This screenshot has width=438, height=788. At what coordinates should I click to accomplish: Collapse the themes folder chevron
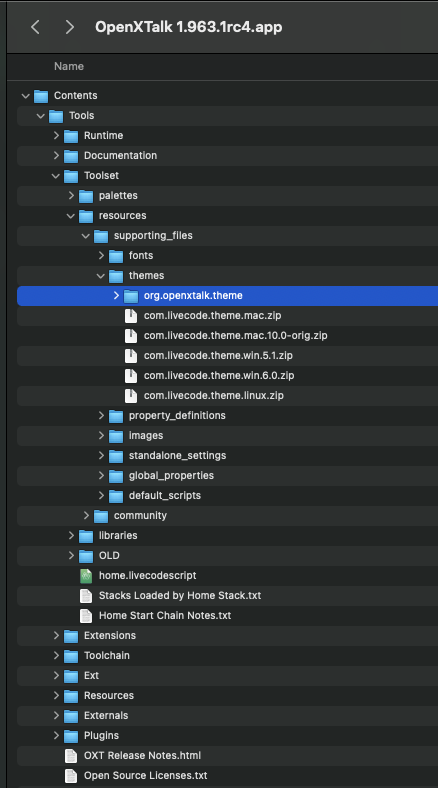[101, 275]
